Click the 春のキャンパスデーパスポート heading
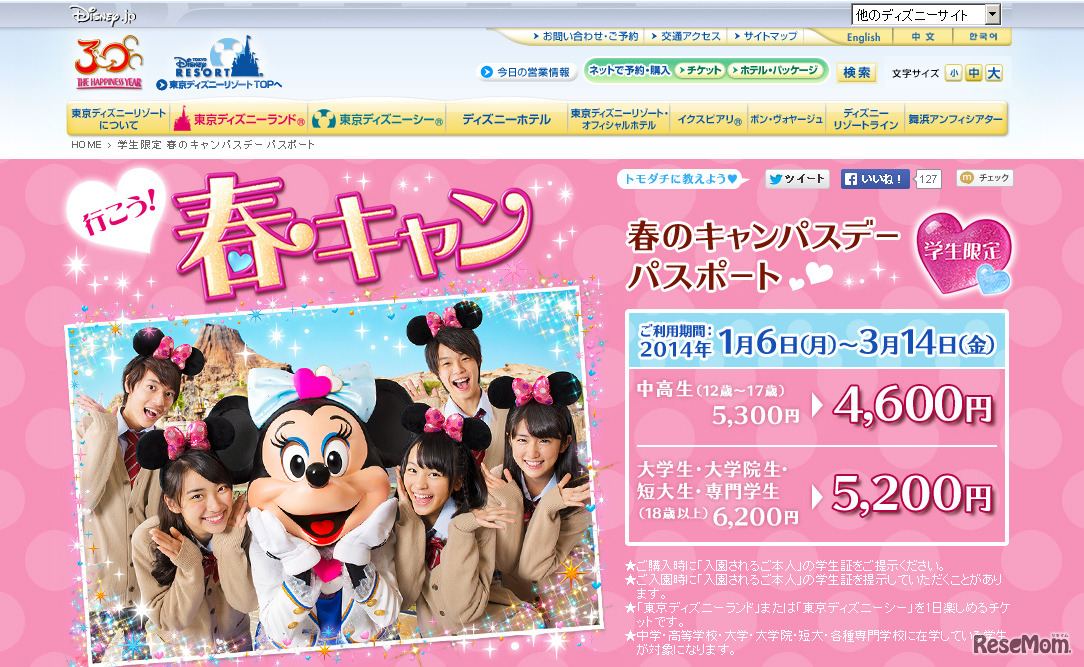1084x667 pixels. (x=763, y=256)
